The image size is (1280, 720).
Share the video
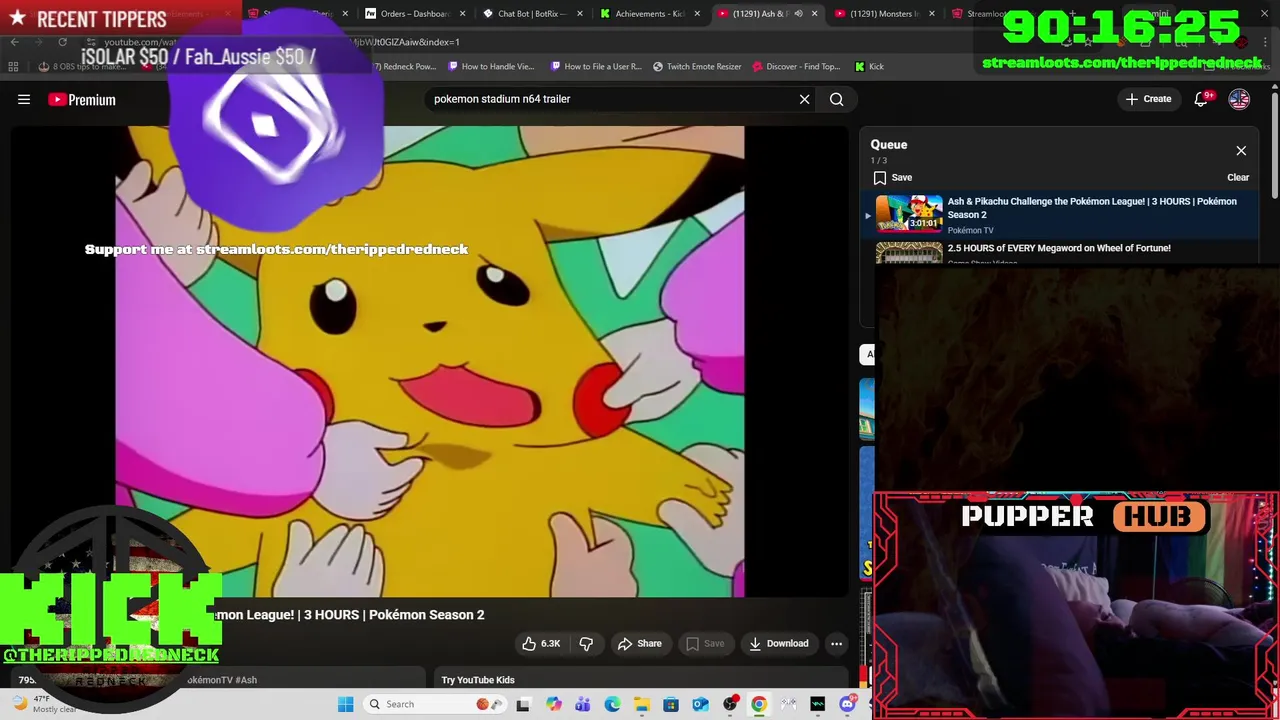click(640, 643)
